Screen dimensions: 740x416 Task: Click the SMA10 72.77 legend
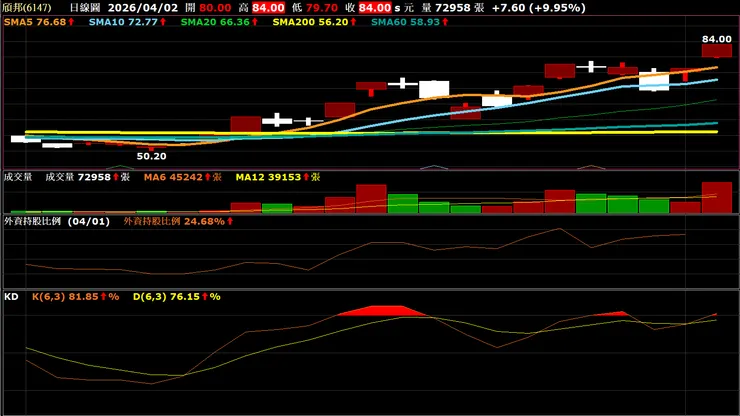(127, 22)
